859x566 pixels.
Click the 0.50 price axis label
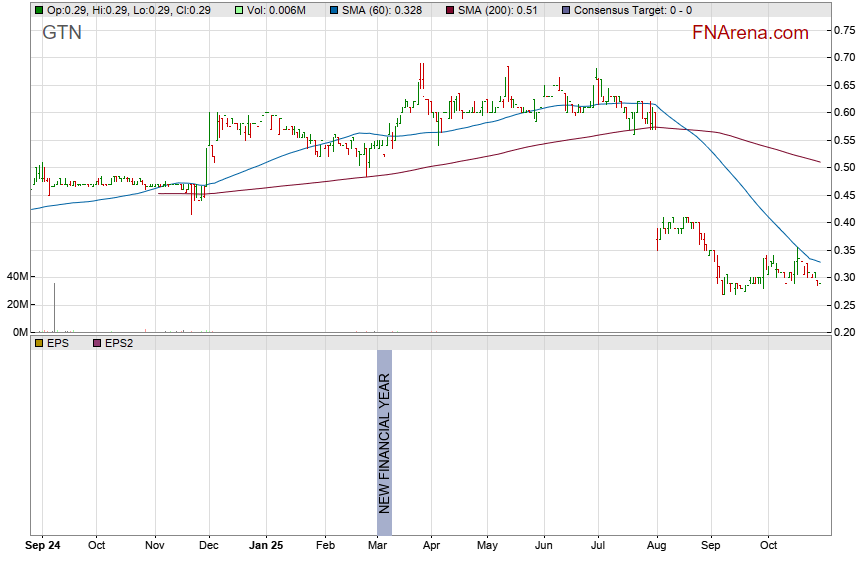845,167
